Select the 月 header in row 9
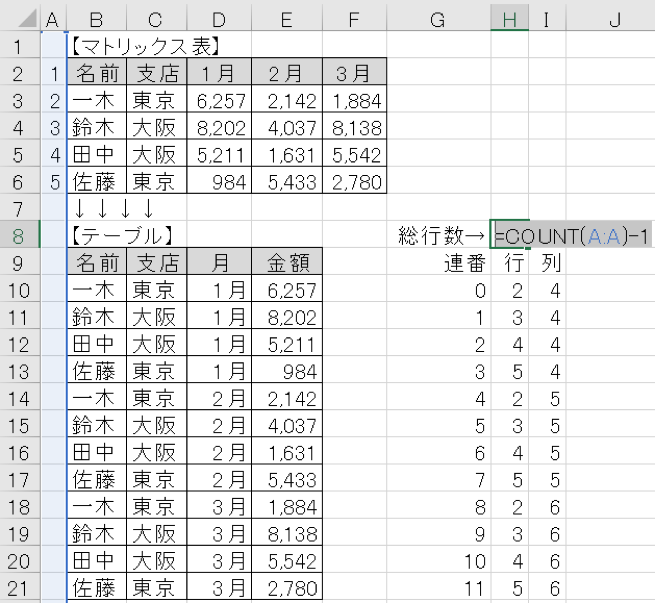 (x=219, y=262)
